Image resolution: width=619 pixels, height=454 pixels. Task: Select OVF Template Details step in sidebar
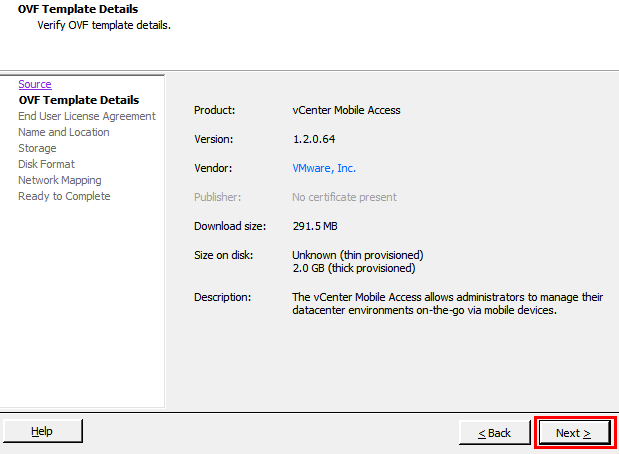(x=79, y=100)
